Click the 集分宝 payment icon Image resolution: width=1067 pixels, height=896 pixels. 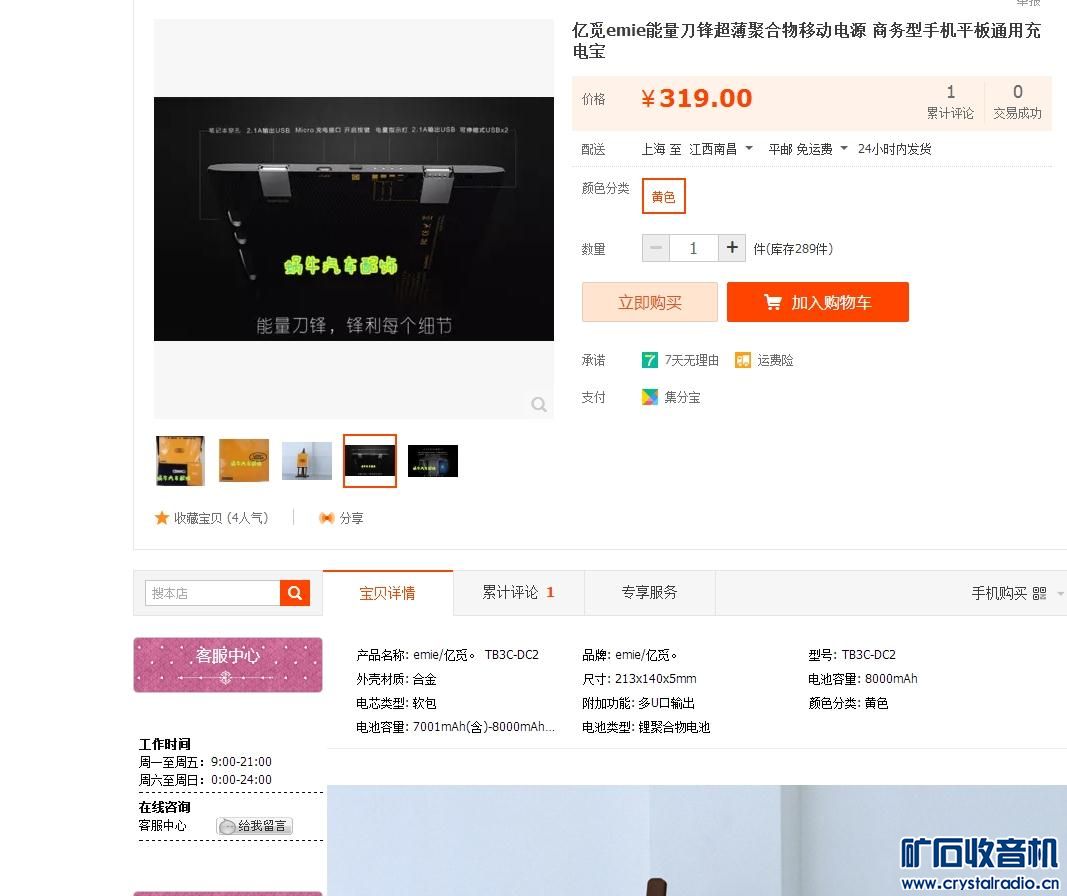coord(650,397)
